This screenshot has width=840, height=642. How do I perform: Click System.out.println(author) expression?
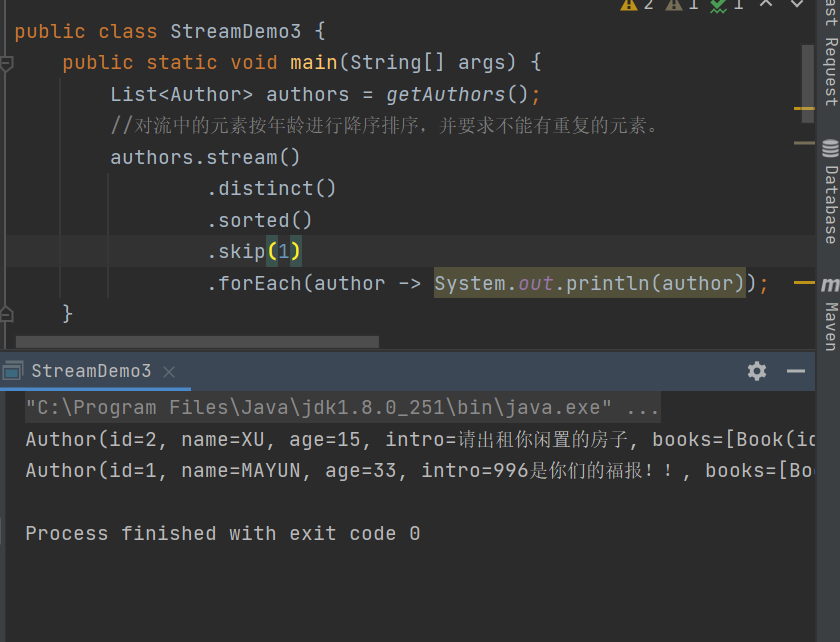[x=589, y=283]
